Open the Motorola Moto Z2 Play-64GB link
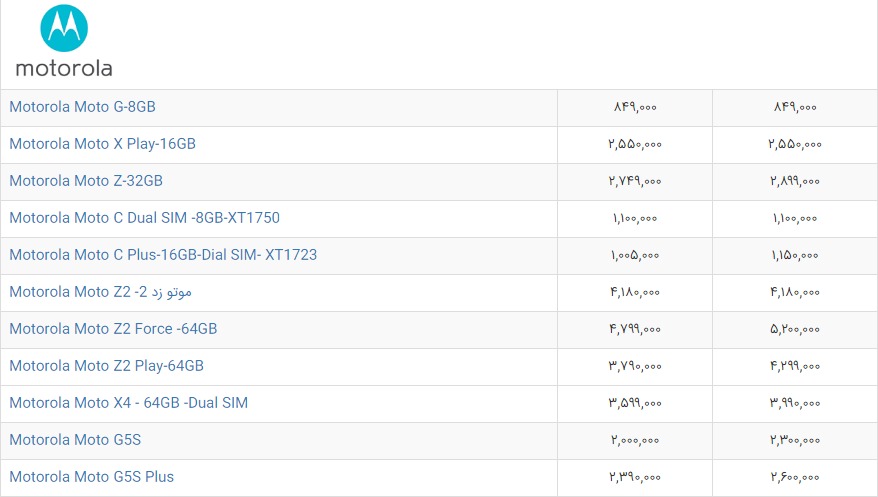 [x=106, y=365]
